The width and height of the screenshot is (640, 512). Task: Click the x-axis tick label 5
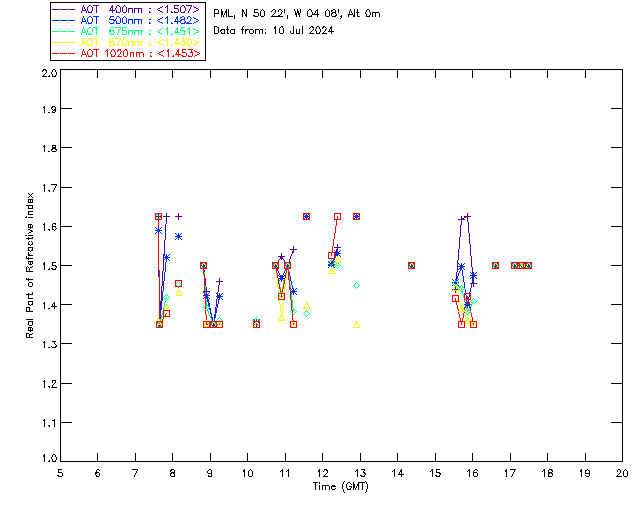(x=60, y=473)
